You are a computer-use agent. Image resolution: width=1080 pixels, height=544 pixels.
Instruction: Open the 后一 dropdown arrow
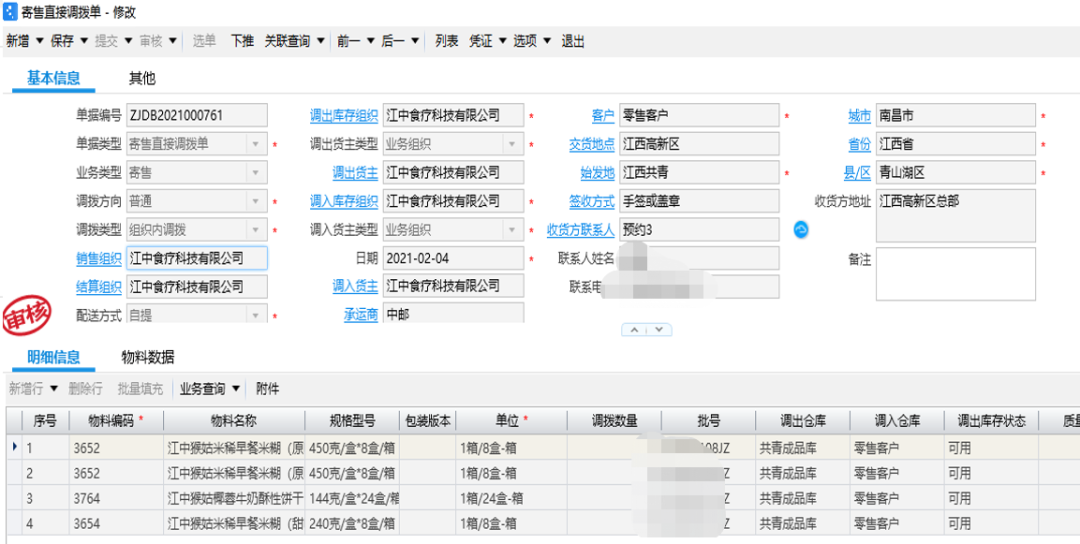(x=415, y=41)
